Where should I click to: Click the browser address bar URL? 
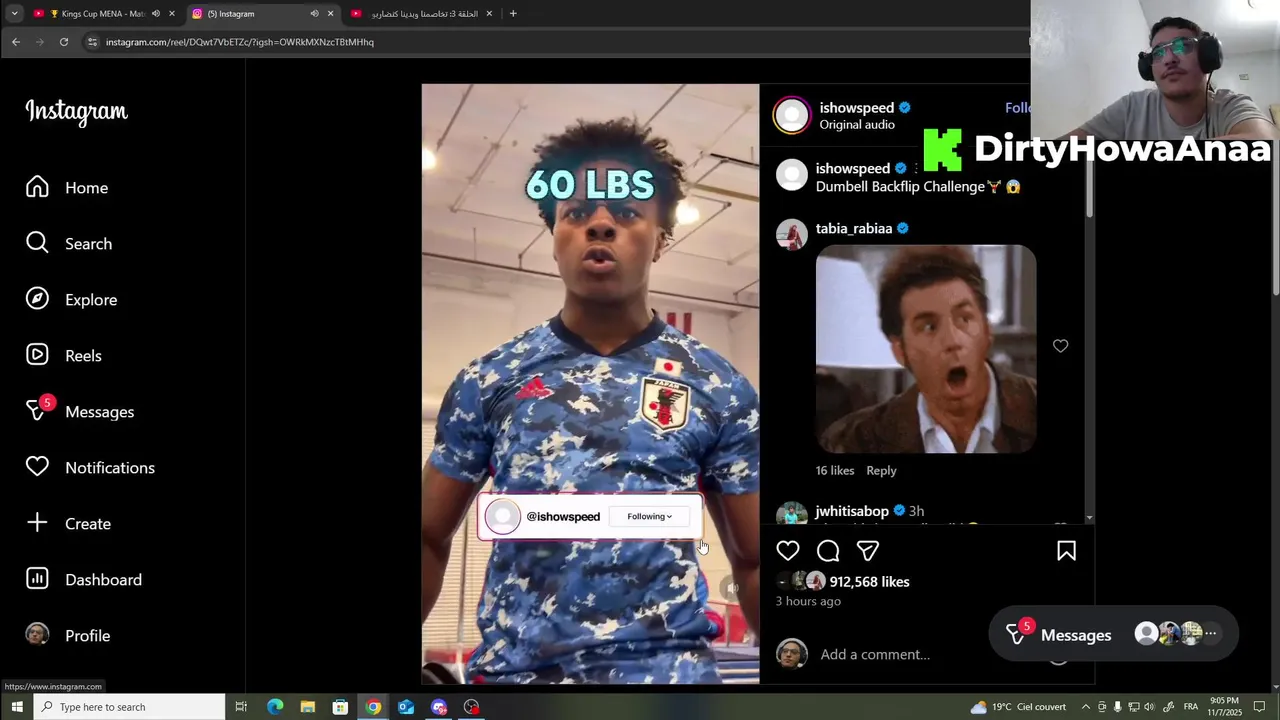click(240, 42)
